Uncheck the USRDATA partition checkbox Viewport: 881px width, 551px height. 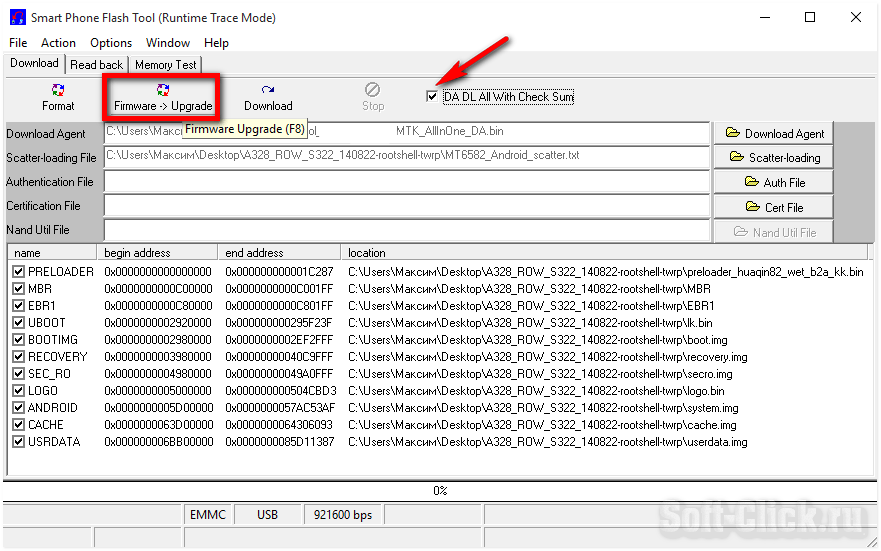pos(19,442)
